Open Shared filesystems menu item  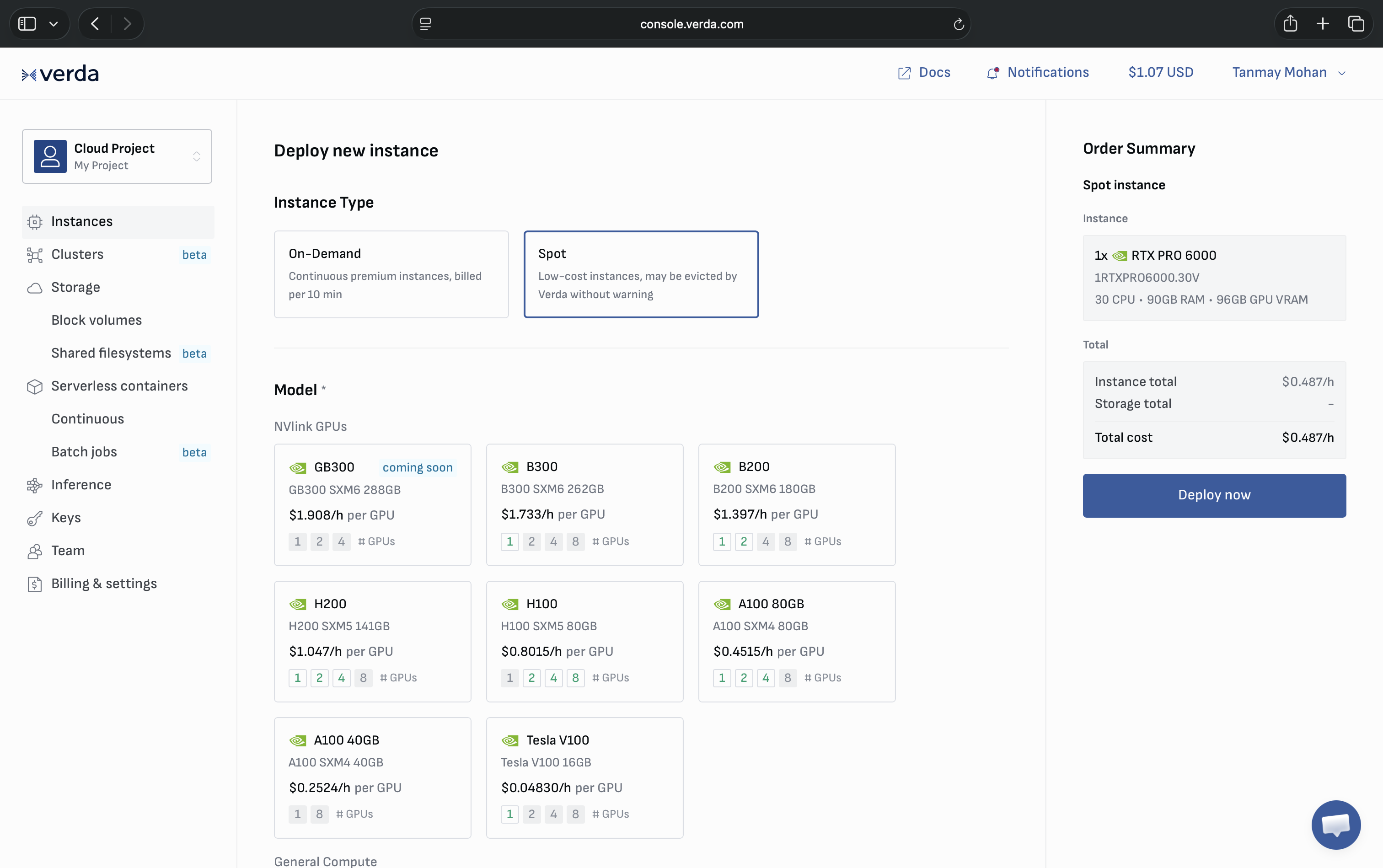point(111,353)
